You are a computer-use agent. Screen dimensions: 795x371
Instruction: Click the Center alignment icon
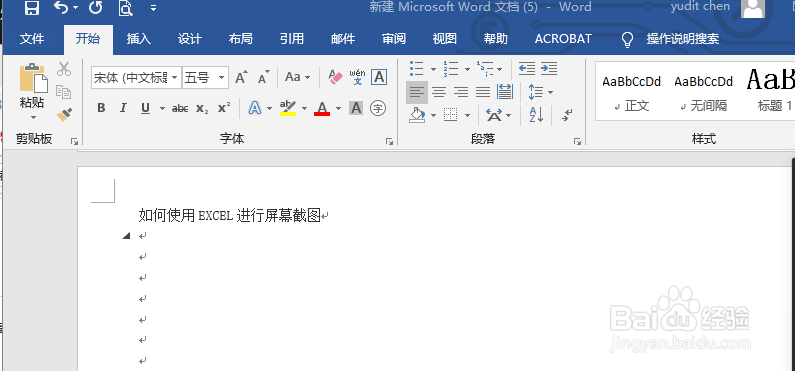(x=439, y=92)
